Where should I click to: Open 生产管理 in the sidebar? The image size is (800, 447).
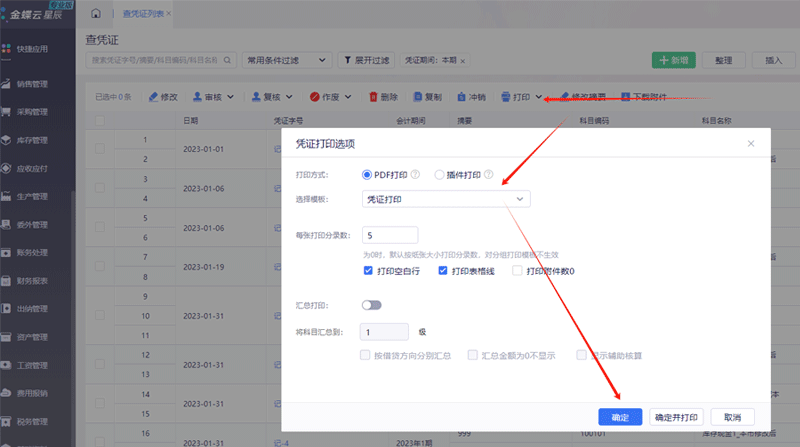click(x=32, y=196)
